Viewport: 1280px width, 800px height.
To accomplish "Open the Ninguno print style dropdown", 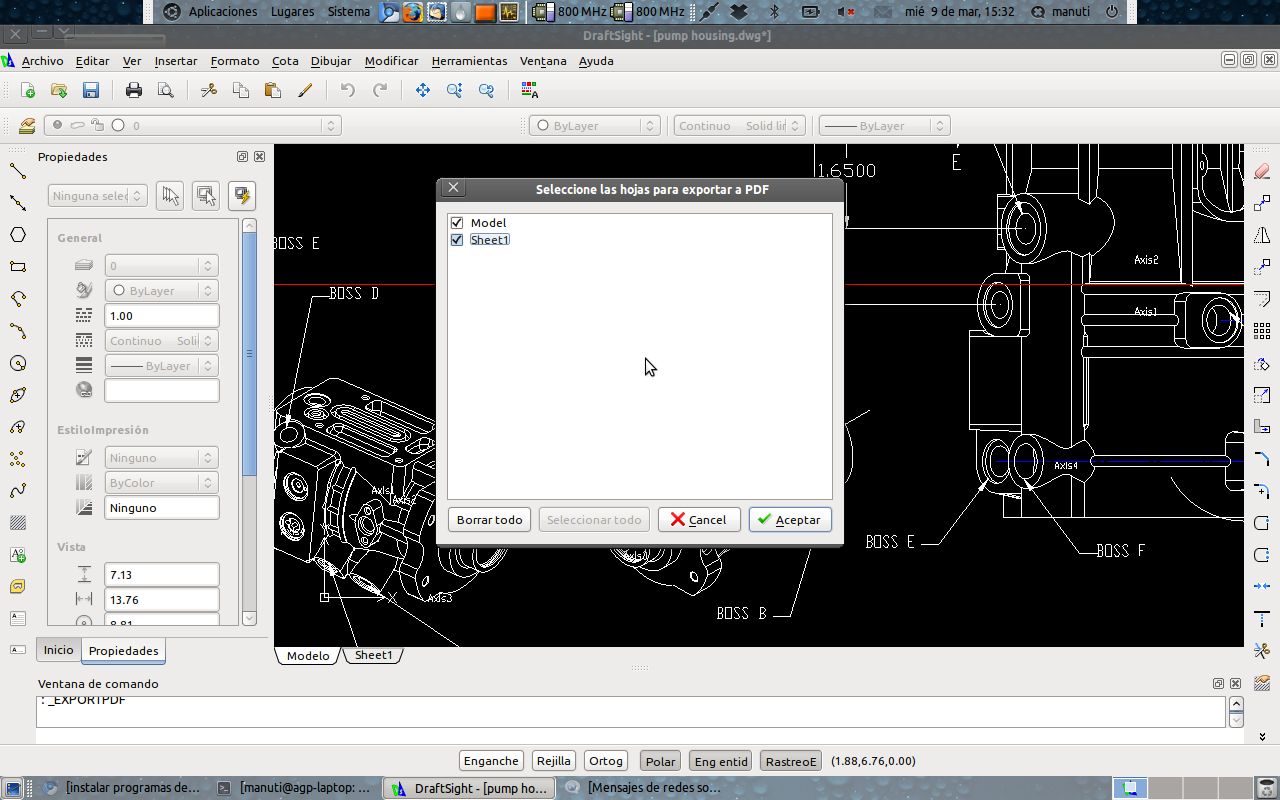I will 161,458.
